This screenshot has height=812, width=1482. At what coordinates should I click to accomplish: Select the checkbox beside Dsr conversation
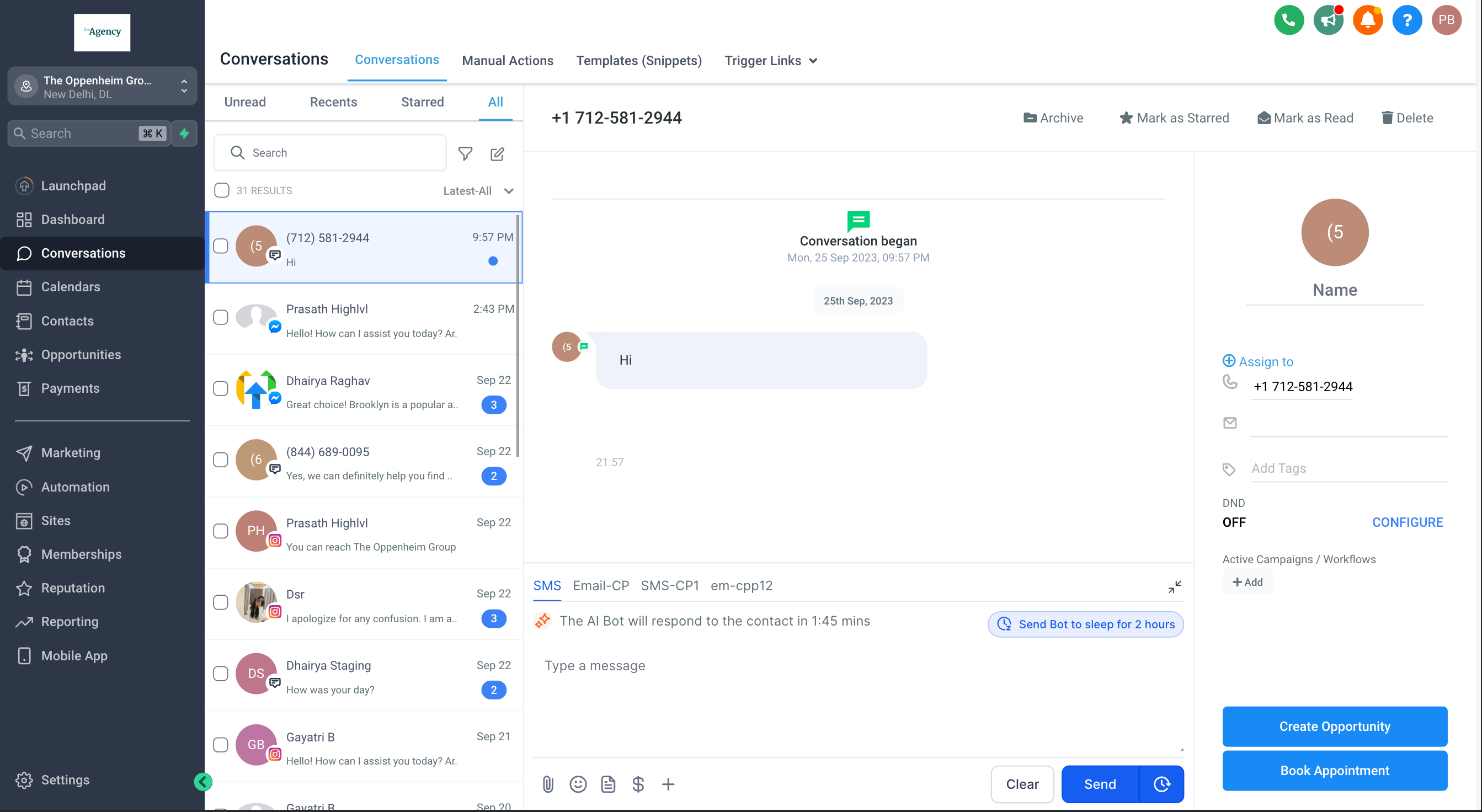(220, 603)
